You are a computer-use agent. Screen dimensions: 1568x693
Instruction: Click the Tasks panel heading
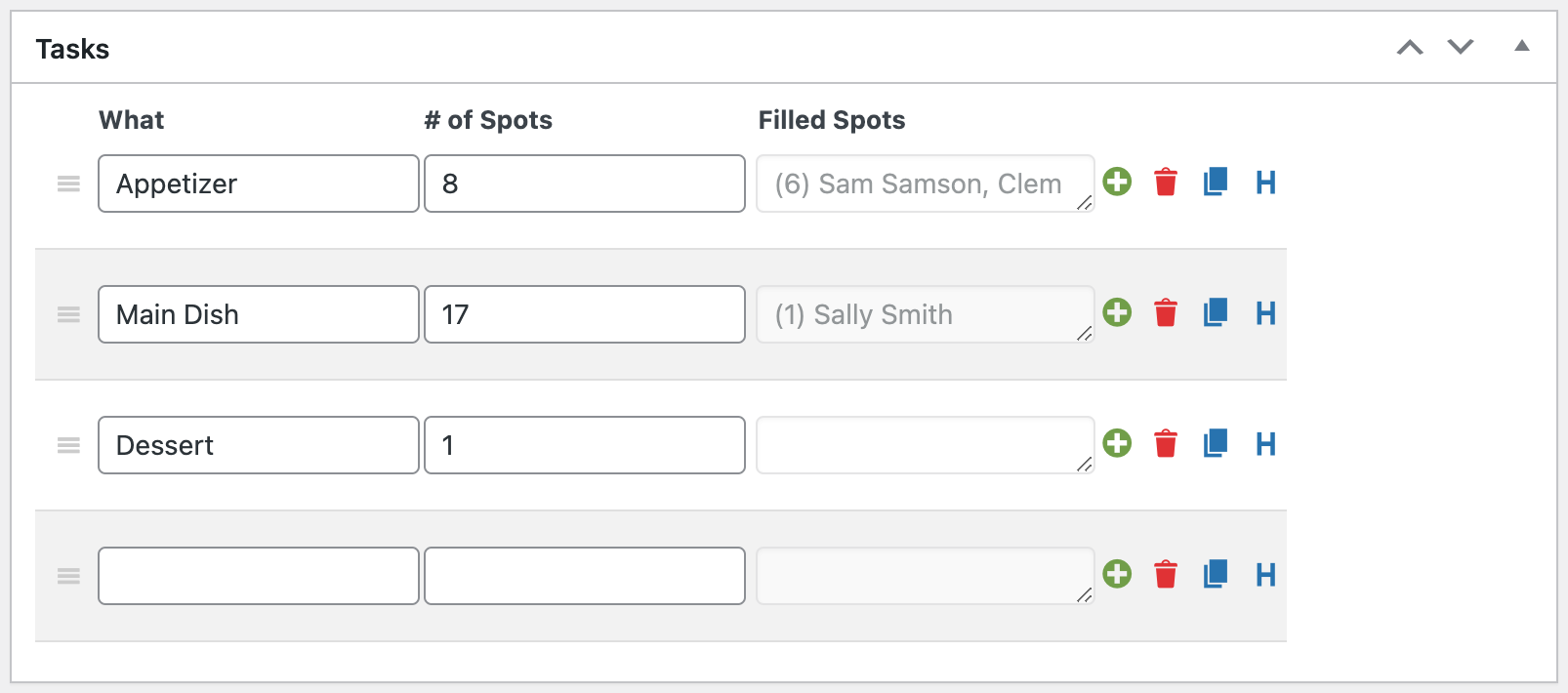click(x=72, y=49)
